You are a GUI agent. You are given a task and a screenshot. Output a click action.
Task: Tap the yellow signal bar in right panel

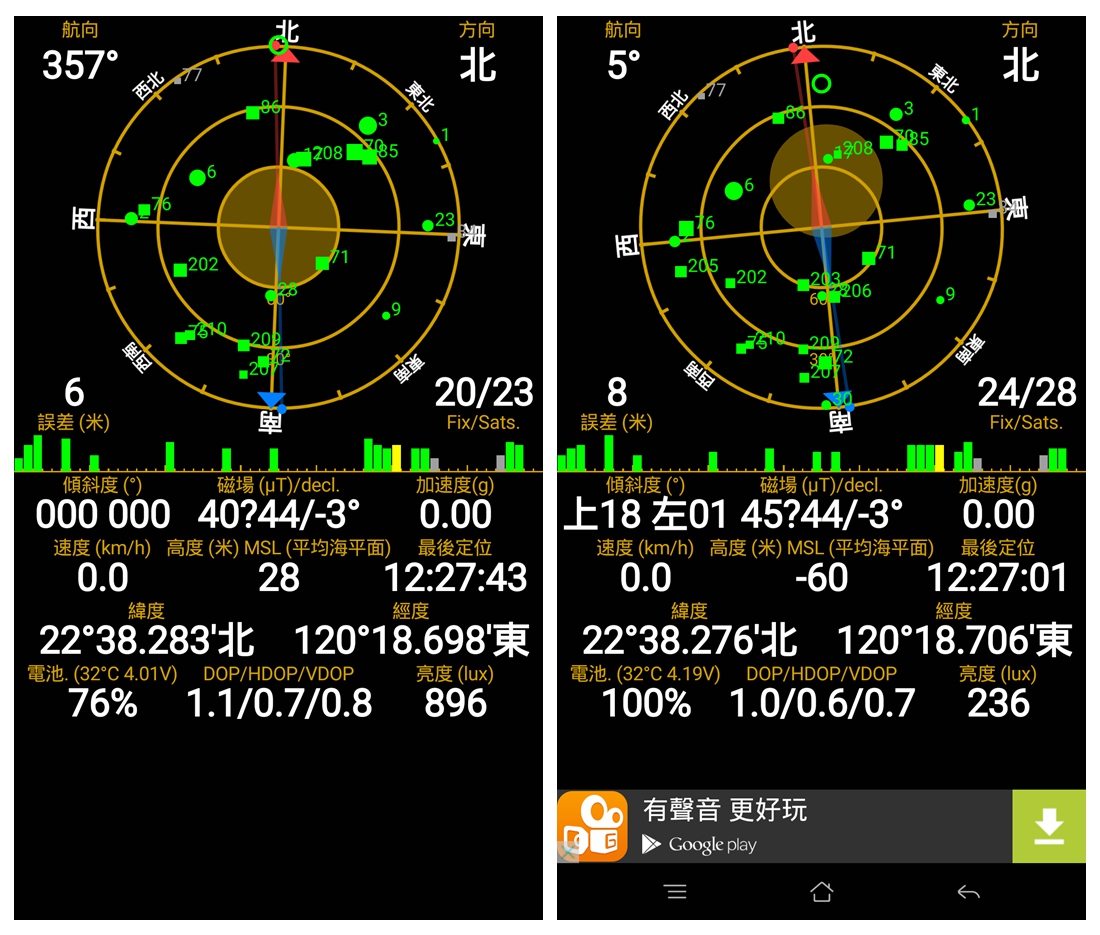point(939,457)
